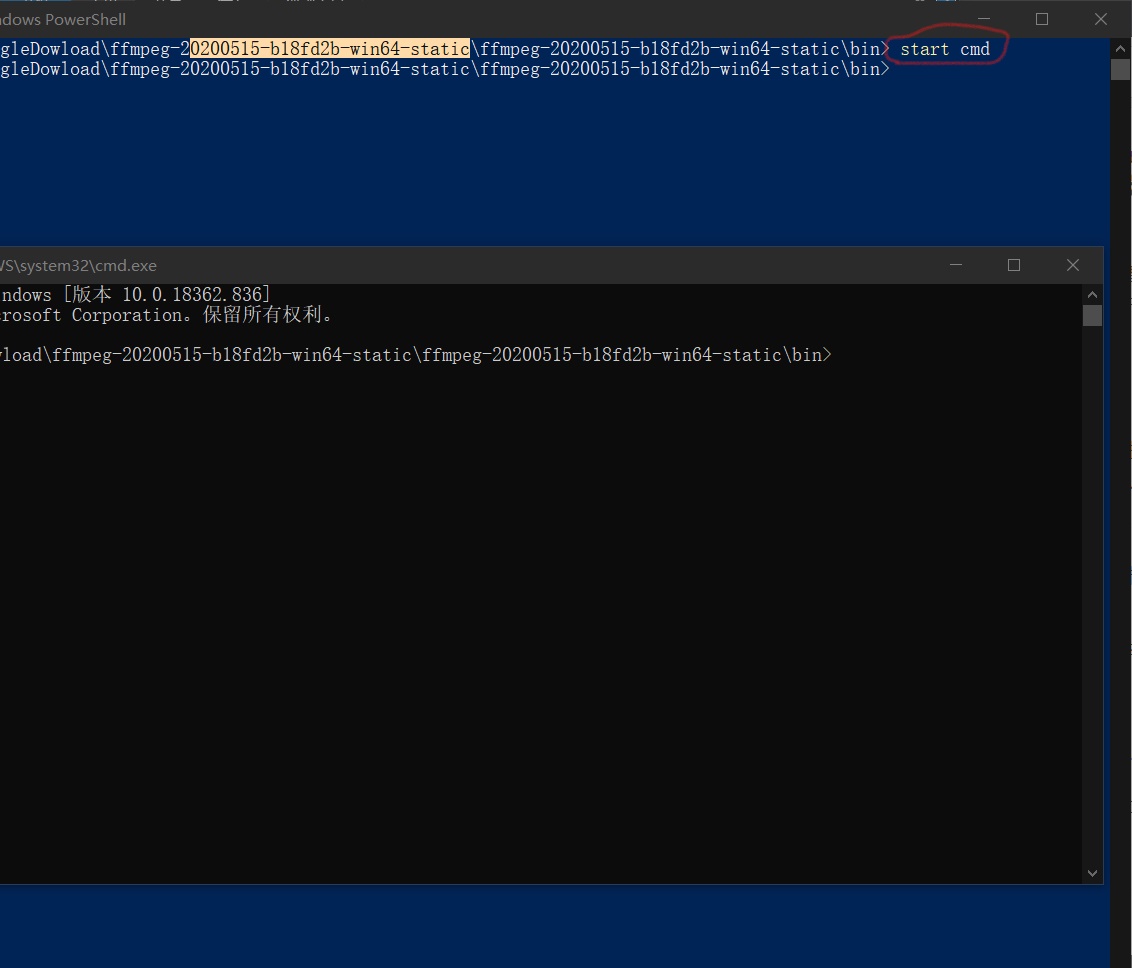Click the PowerShell scrollbar thumb
Viewport: 1132px width, 968px height.
(x=1120, y=69)
